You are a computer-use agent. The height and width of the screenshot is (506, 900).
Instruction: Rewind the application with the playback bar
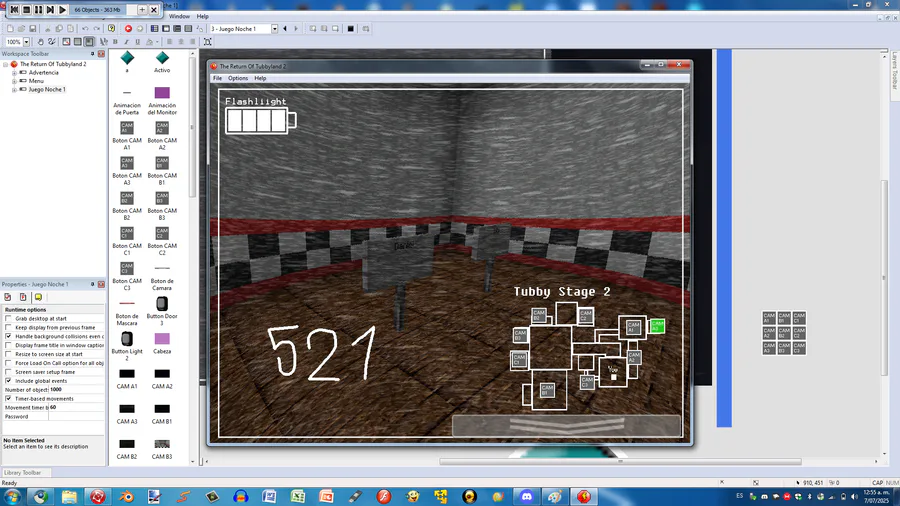click(14, 10)
